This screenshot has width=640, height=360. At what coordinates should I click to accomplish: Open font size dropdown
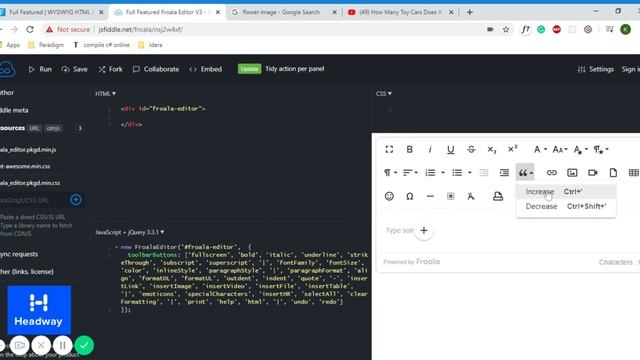coord(560,149)
